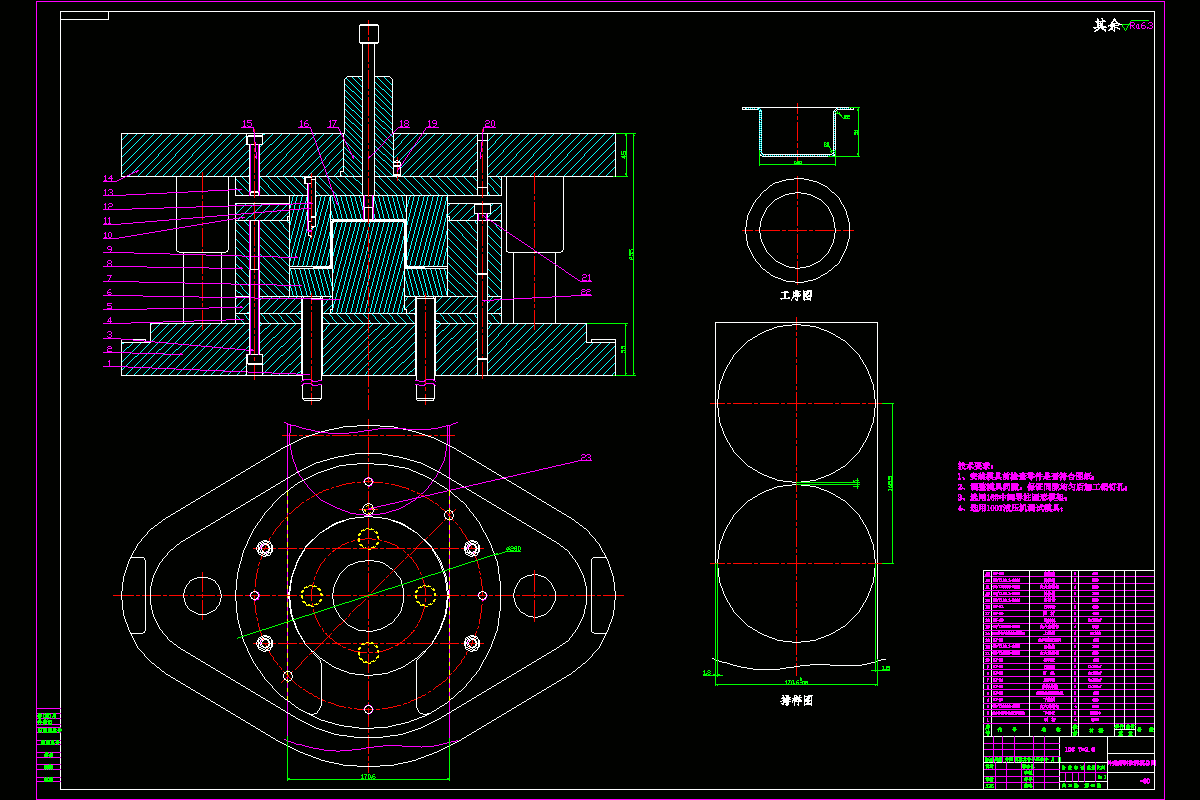Click part callout number 7

click(x=108, y=278)
